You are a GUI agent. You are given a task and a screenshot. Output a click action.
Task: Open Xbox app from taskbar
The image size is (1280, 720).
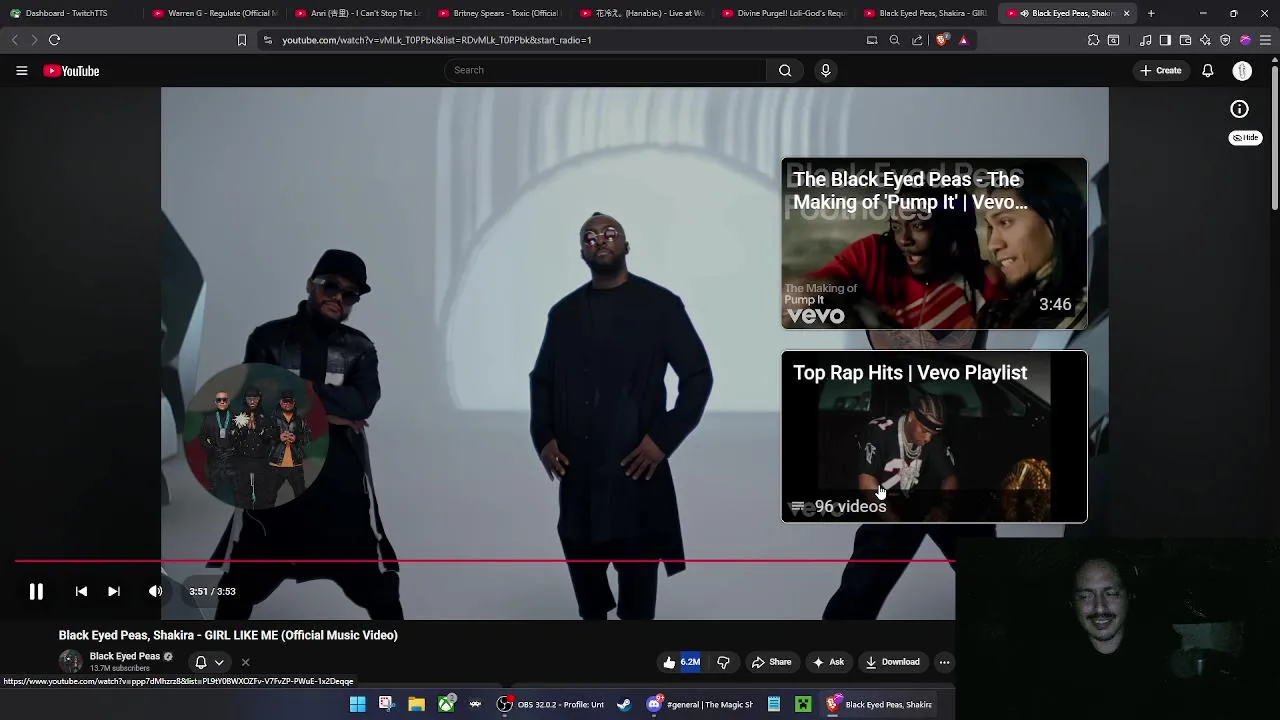(446, 704)
